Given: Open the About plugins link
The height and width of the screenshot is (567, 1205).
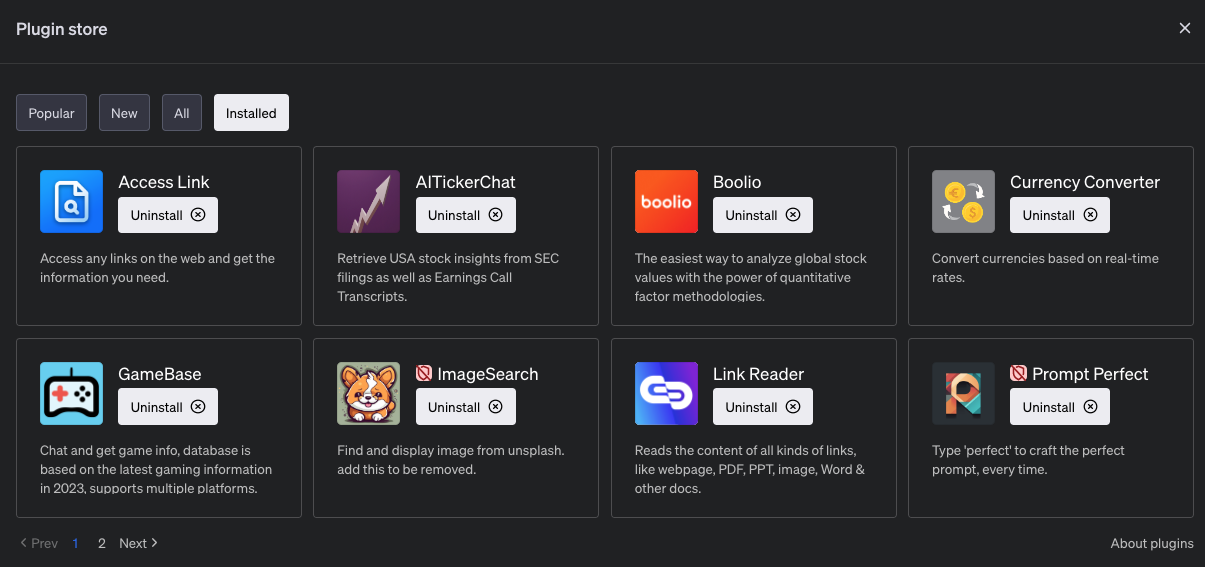Looking at the screenshot, I should pyautogui.click(x=1152, y=544).
